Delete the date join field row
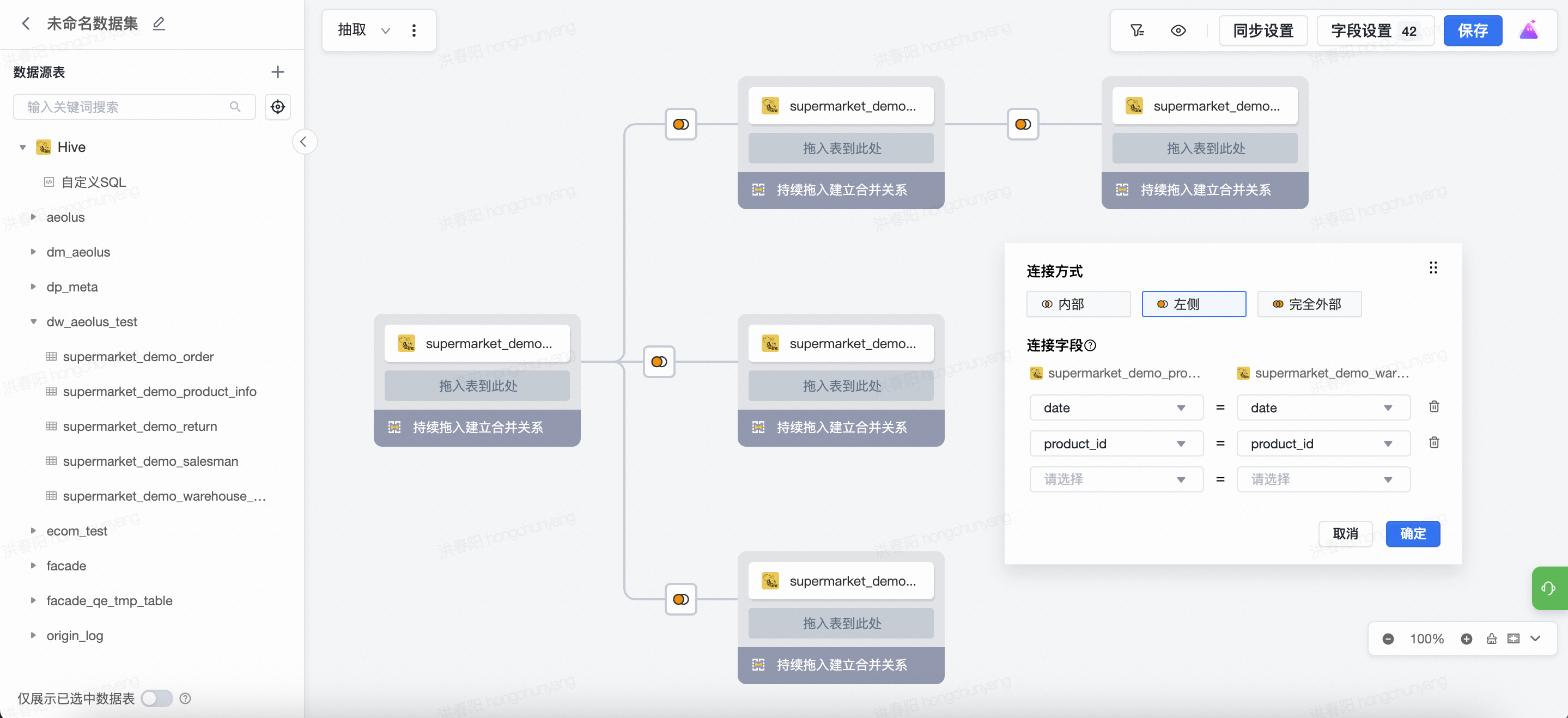 click(1433, 406)
